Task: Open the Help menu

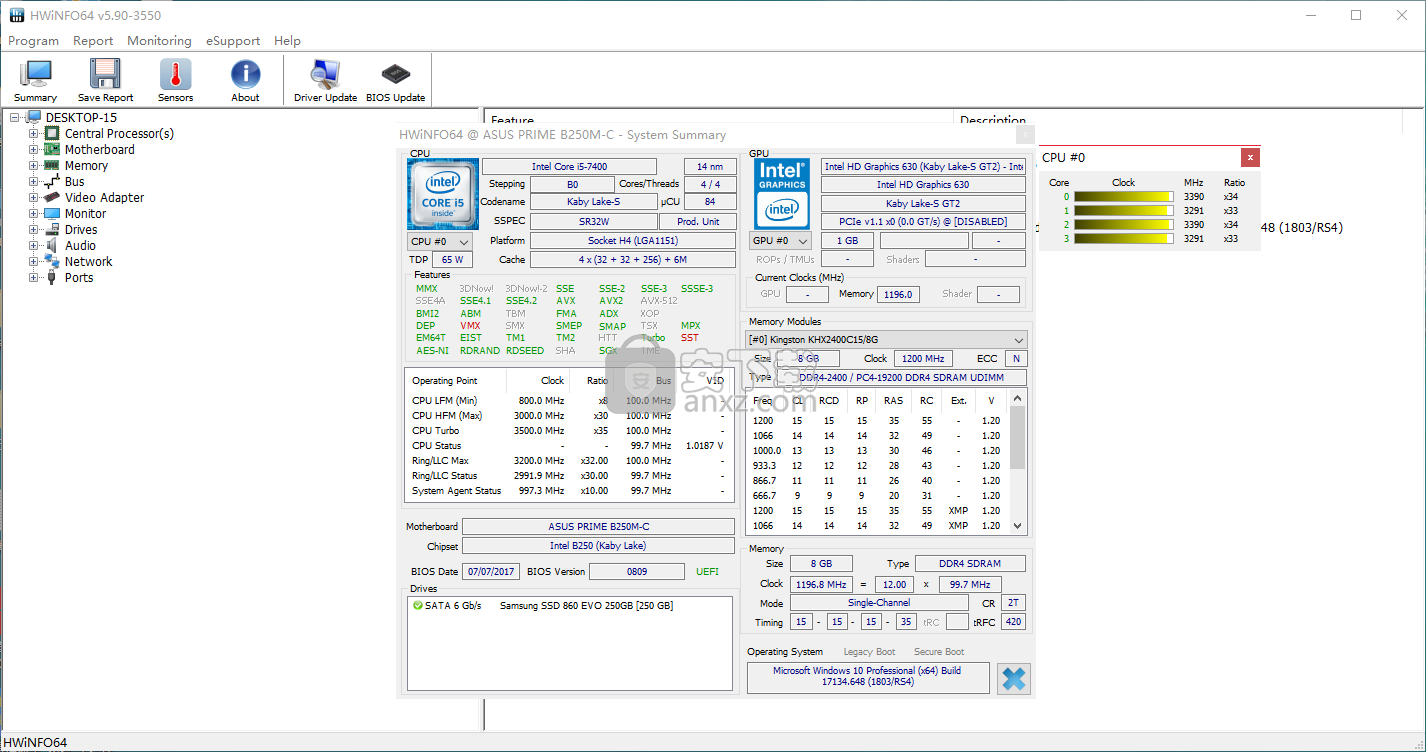Action: pos(287,41)
